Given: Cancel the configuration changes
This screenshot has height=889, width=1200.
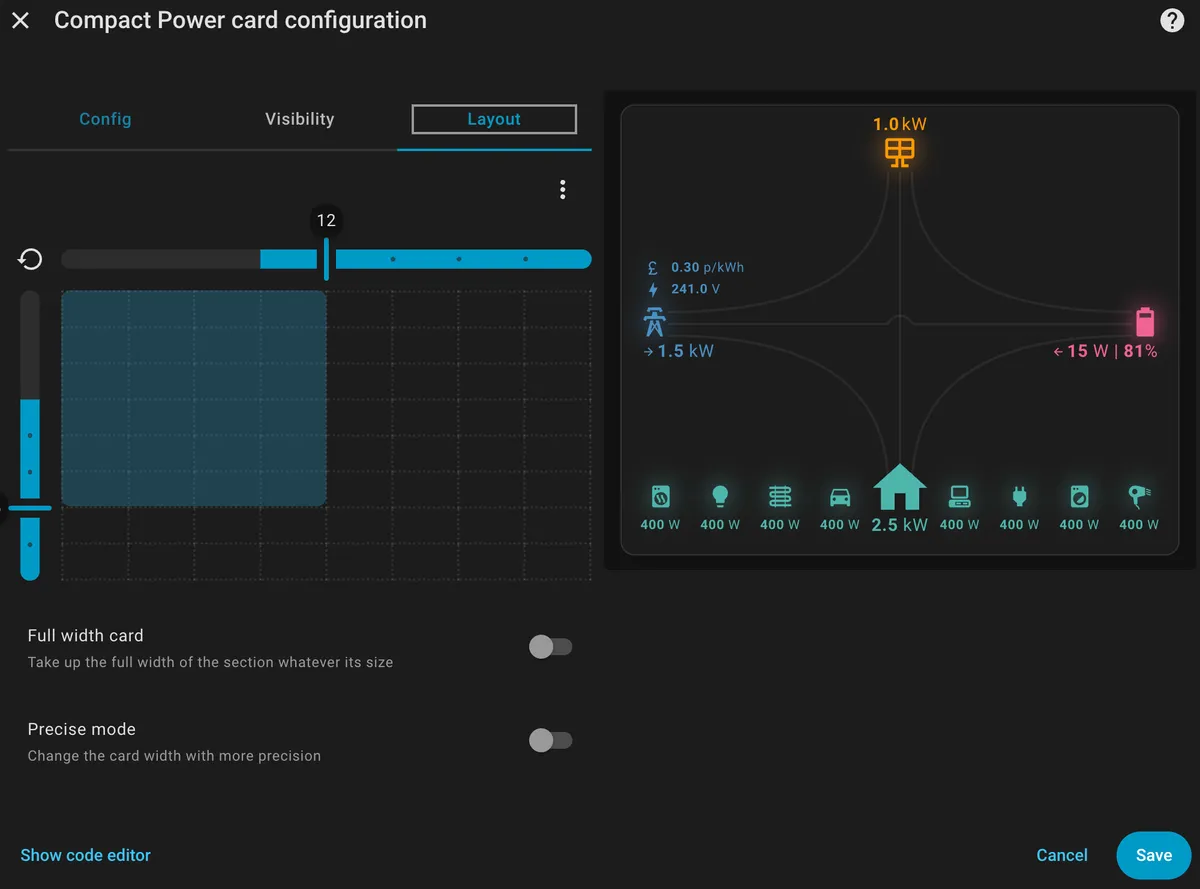Looking at the screenshot, I should click(x=1062, y=855).
